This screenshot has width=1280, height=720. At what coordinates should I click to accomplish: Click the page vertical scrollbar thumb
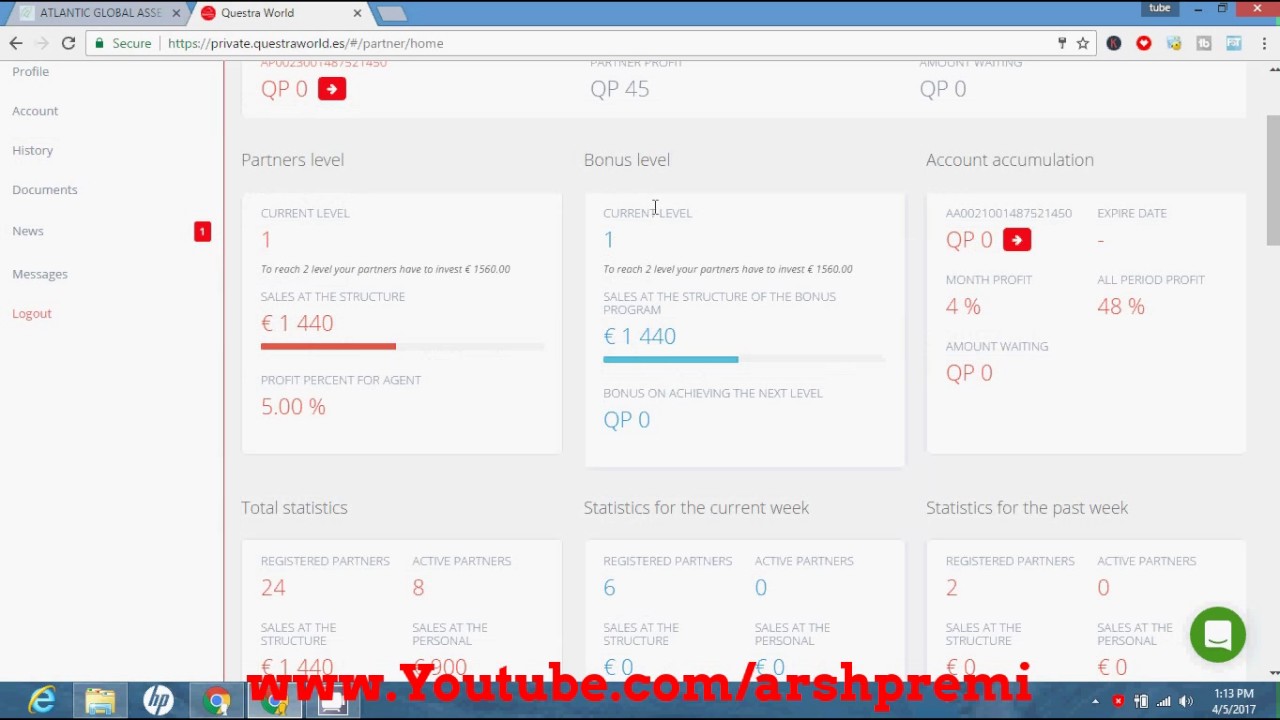(x=1273, y=180)
